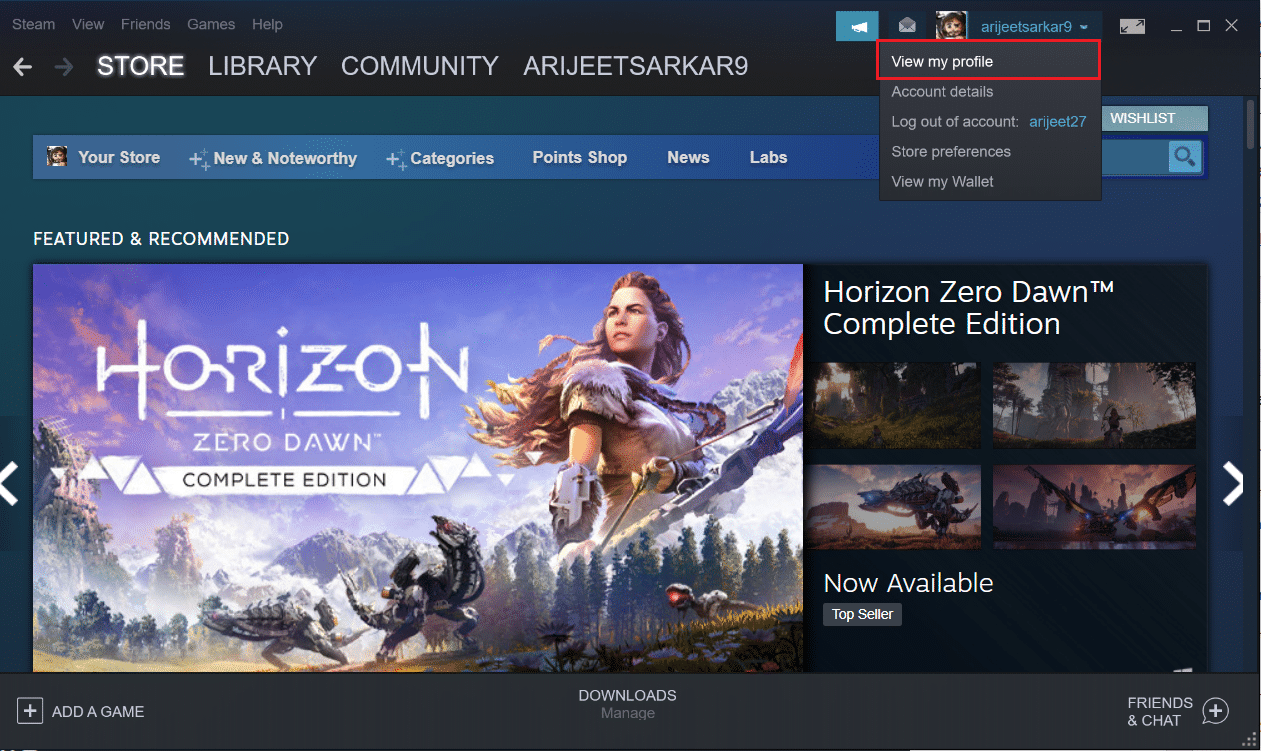1261x751 pixels.
Task: Open DOWNLOADS Manage
Action: click(627, 704)
